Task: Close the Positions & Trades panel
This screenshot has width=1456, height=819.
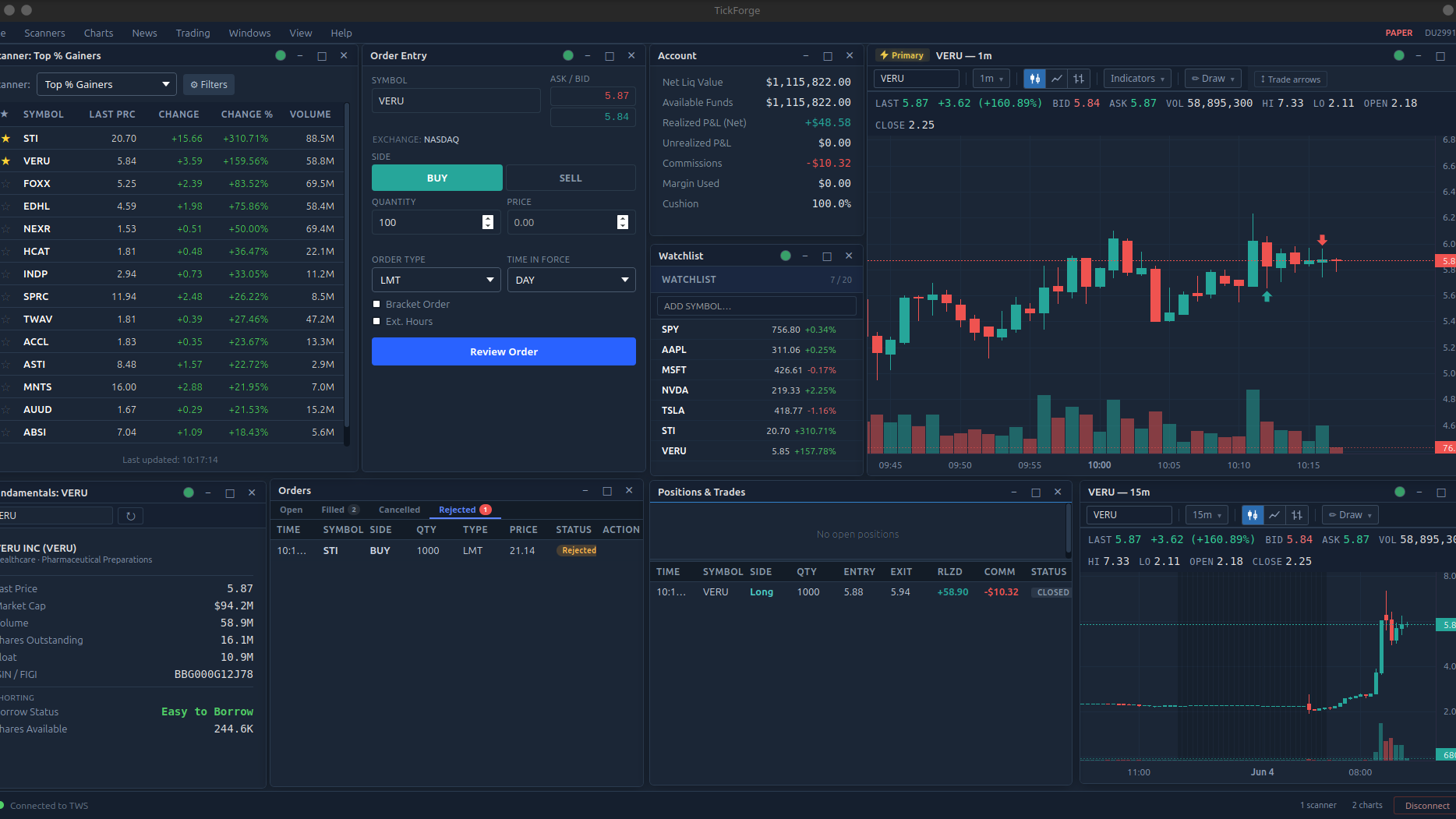Action: point(1058,492)
